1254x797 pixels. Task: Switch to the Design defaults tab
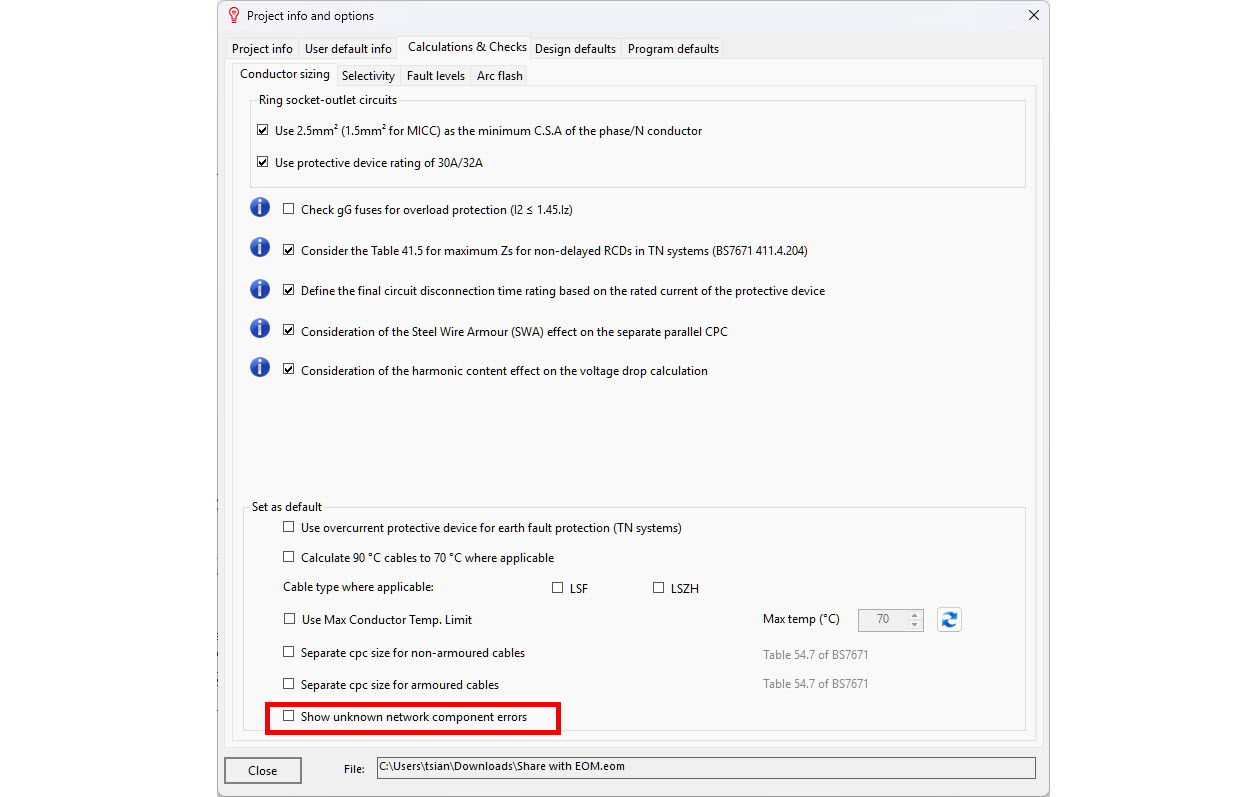pyautogui.click(x=575, y=49)
